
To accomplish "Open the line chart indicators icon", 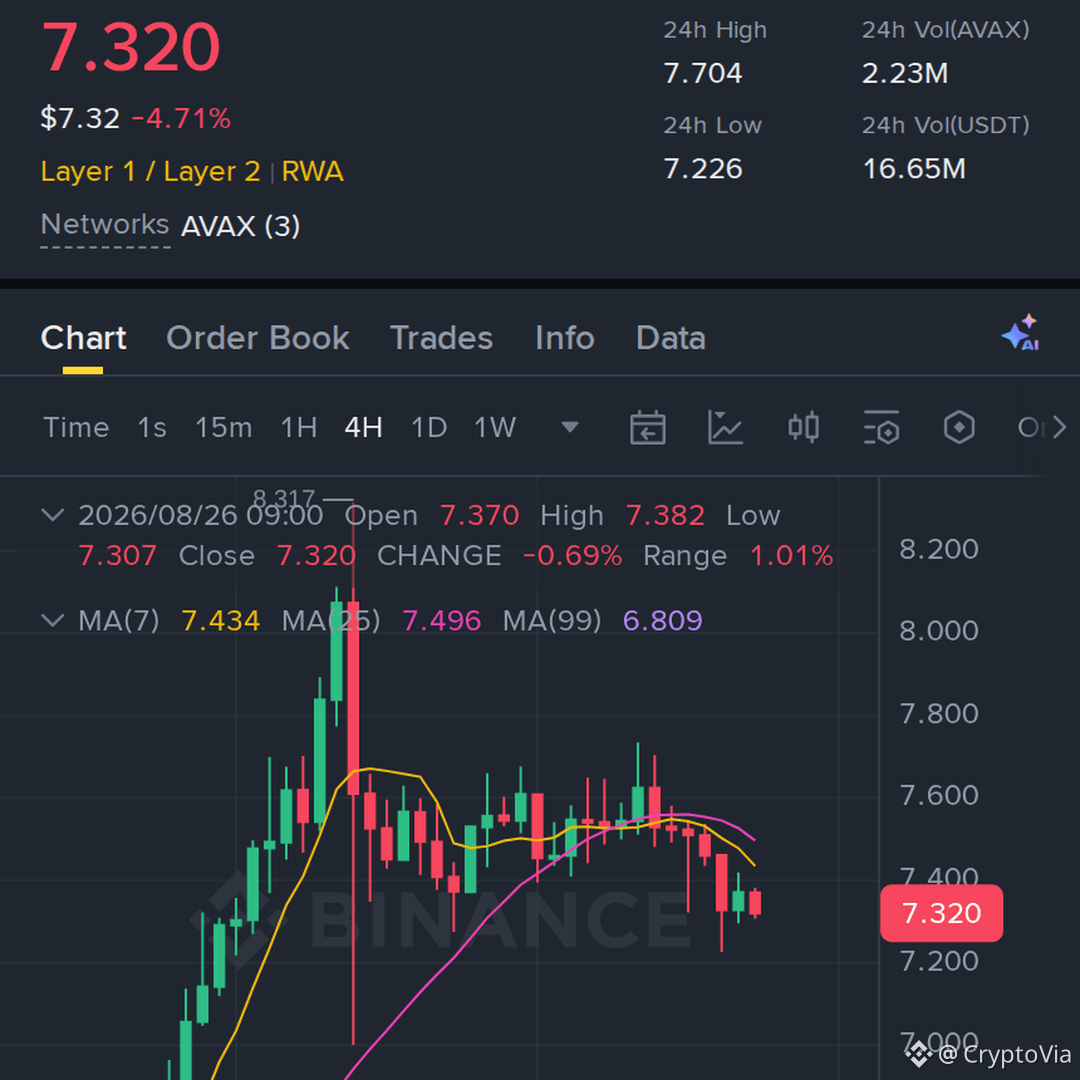I will 725,428.
